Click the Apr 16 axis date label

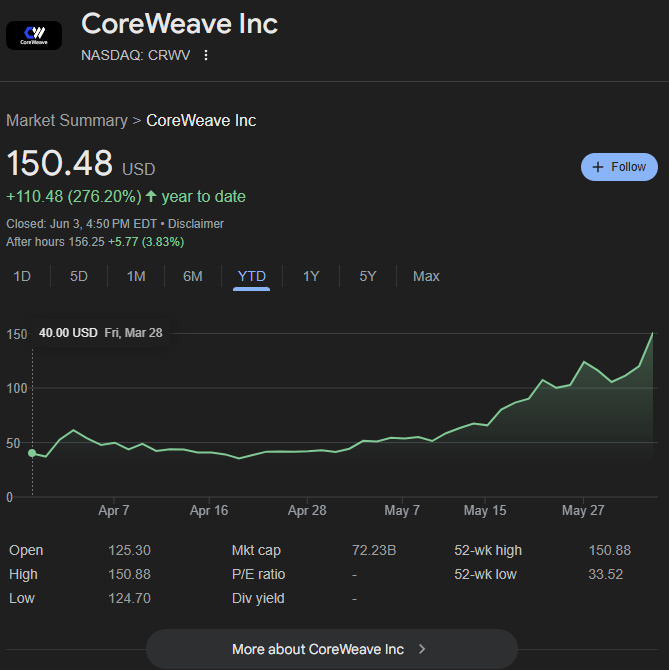[209, 510]
